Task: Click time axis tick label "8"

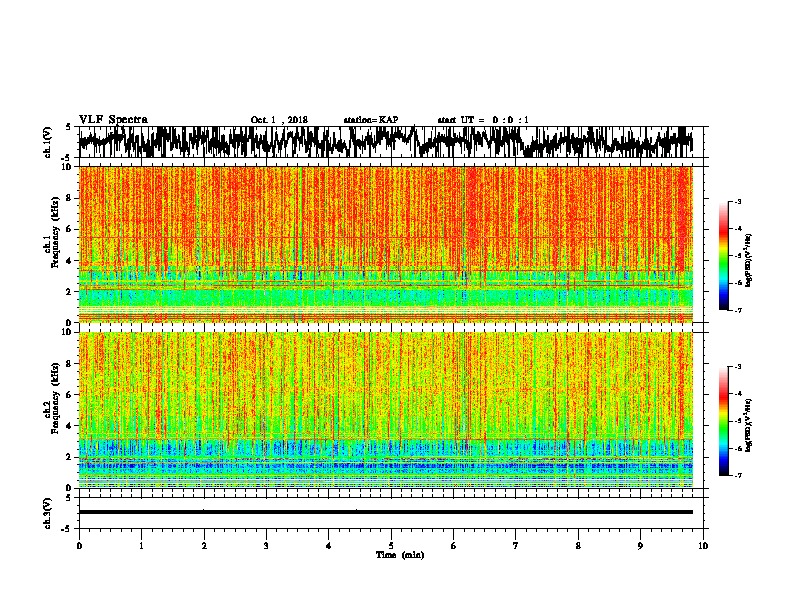Action: (x=578, y=546)
